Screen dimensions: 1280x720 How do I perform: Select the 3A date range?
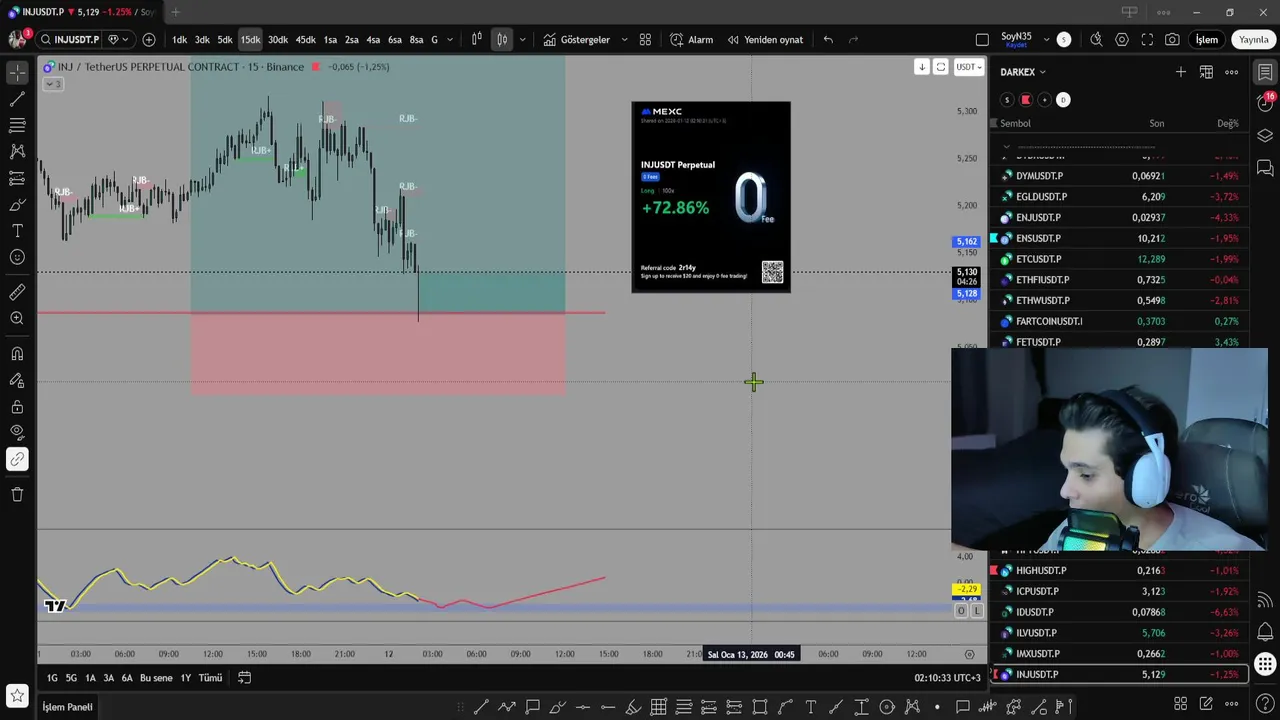point(108,678)
